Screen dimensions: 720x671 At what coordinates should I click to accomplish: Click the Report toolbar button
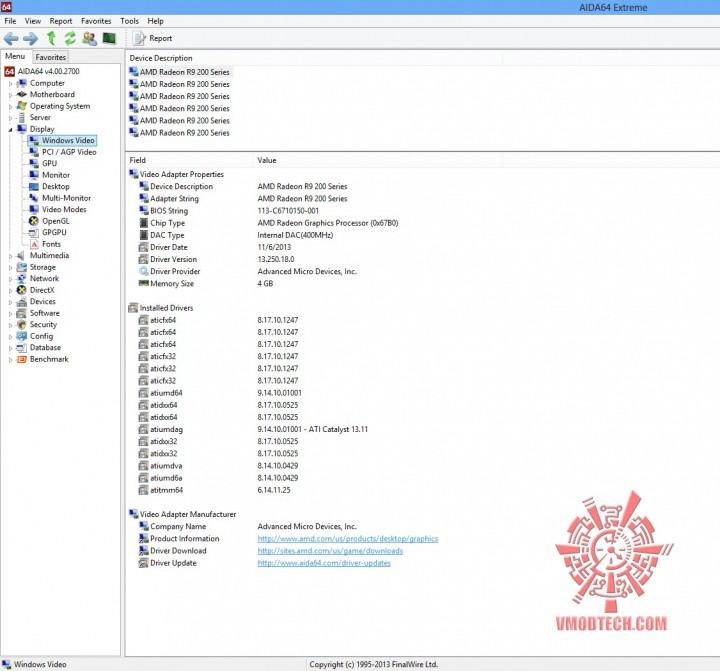coord(152,39)
